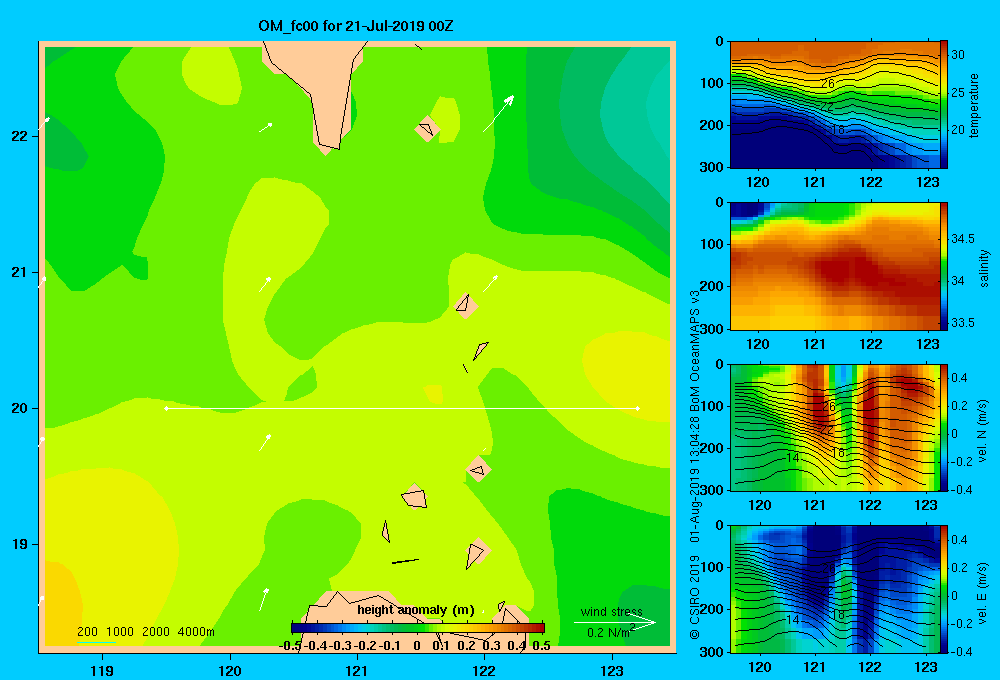Click the 'vel. E (m/s)' axis label
1000x680 pixels.
[x=983, y=592]
